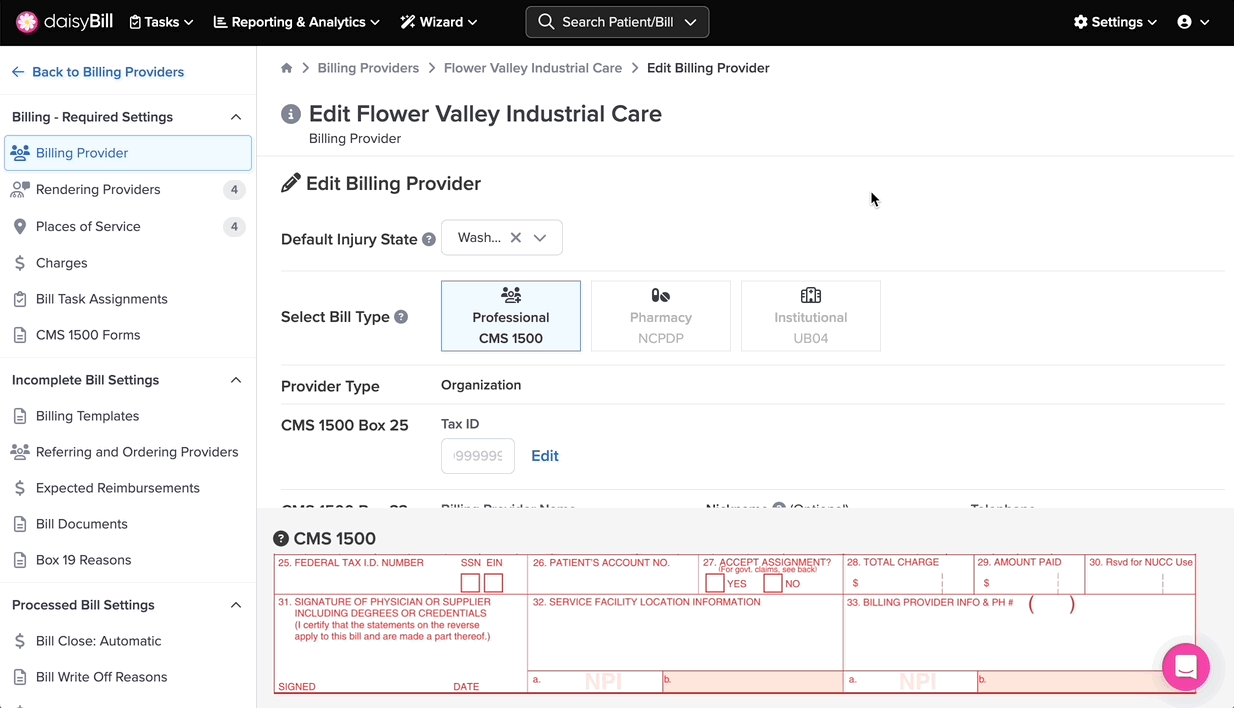Image resolution: width=1234 pixels, height=708 pixels.
Task: Collapse Billing - Required Settings section
Action: click(x=236, y=117)
